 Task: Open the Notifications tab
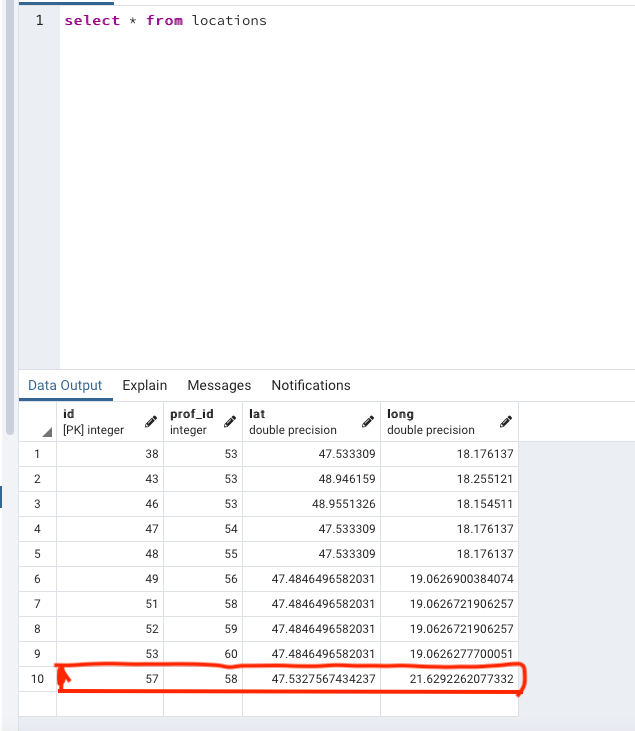311,385
